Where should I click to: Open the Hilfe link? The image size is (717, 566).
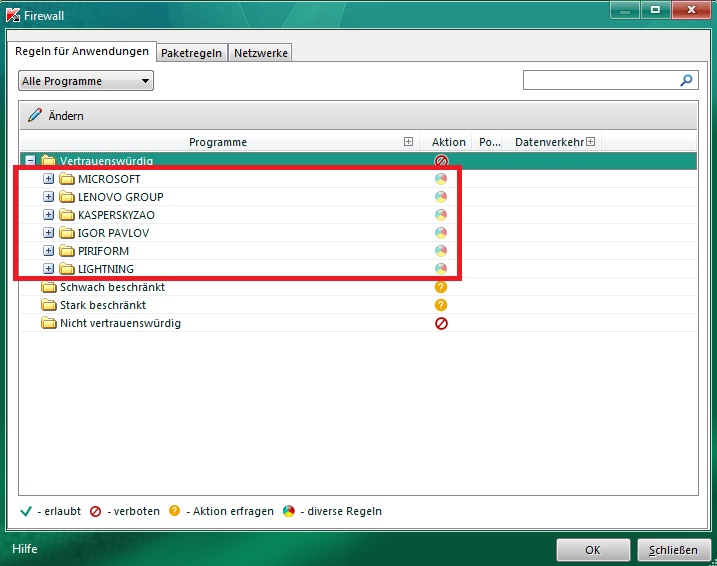(x=25, y=549)
